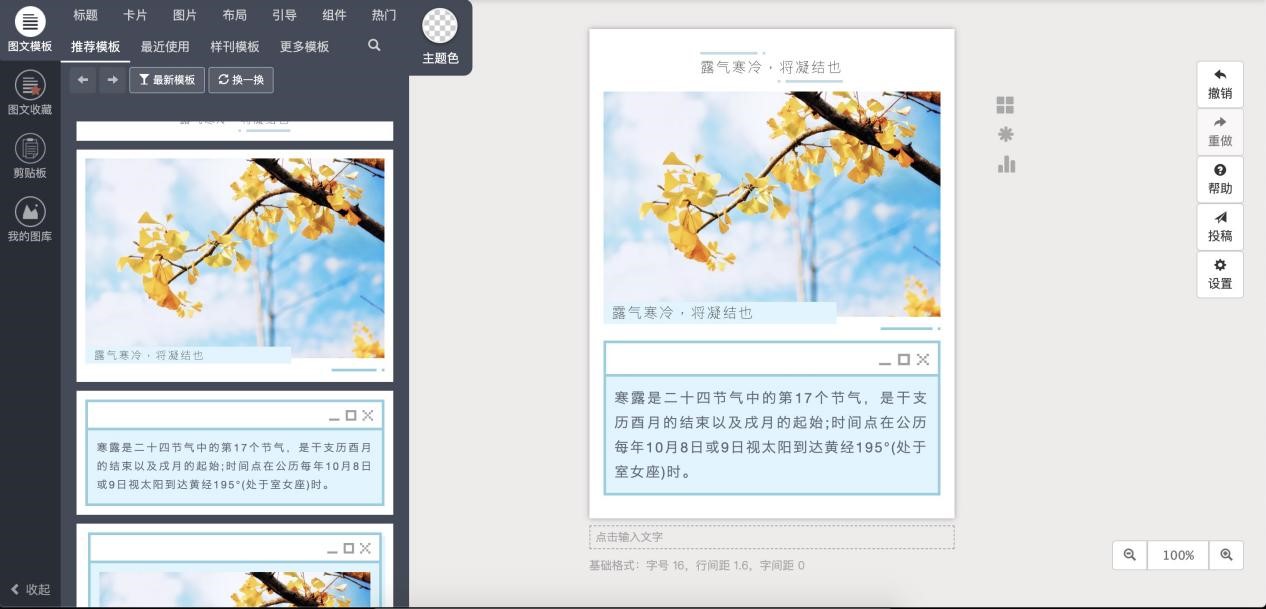The image size is (1266, 609).
Task: Select the 布局 category
Action: pyautogui.click(x=234, y=15)
